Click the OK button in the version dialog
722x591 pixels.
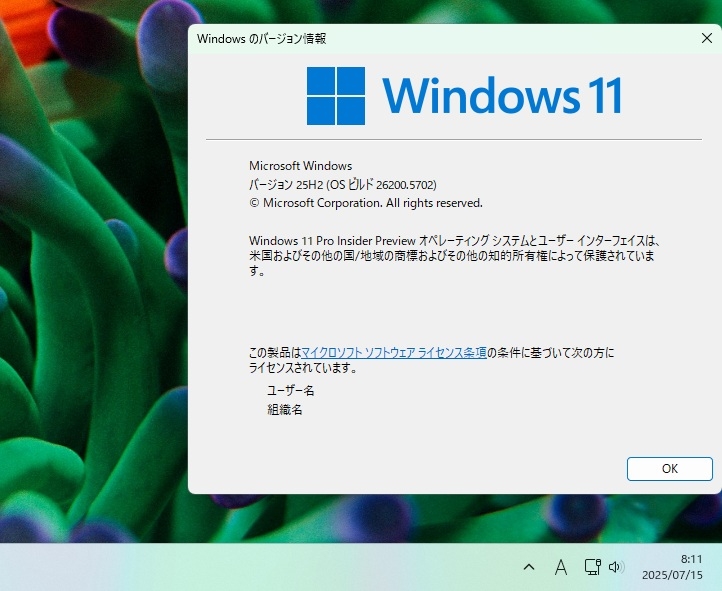tap(670, 469)
